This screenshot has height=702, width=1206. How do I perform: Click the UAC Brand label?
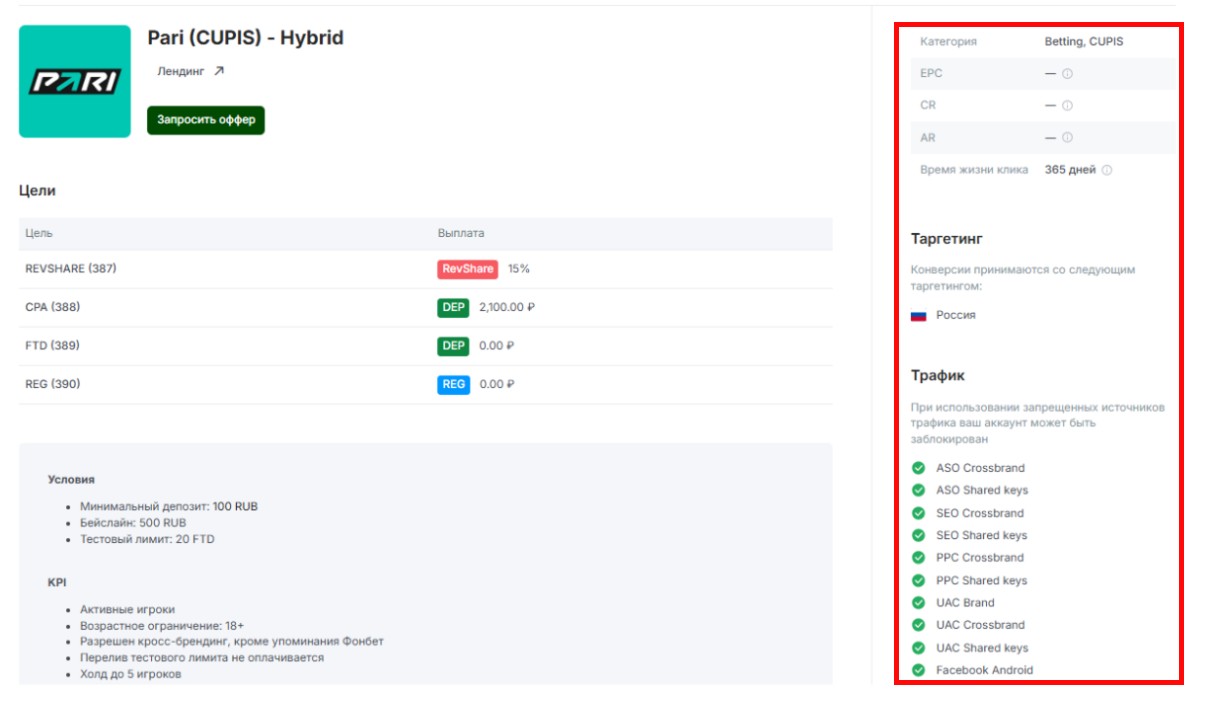pos(965,603)
